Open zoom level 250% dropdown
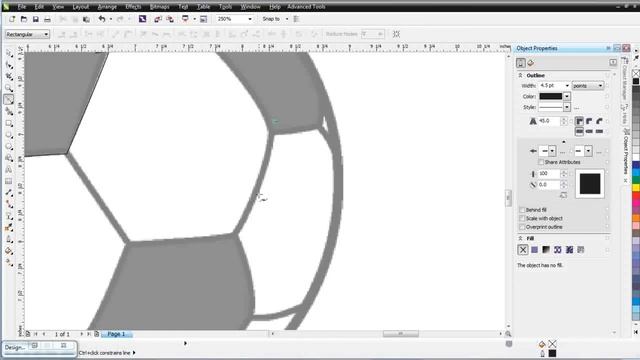The image size is (640, 360). (250, 19)
